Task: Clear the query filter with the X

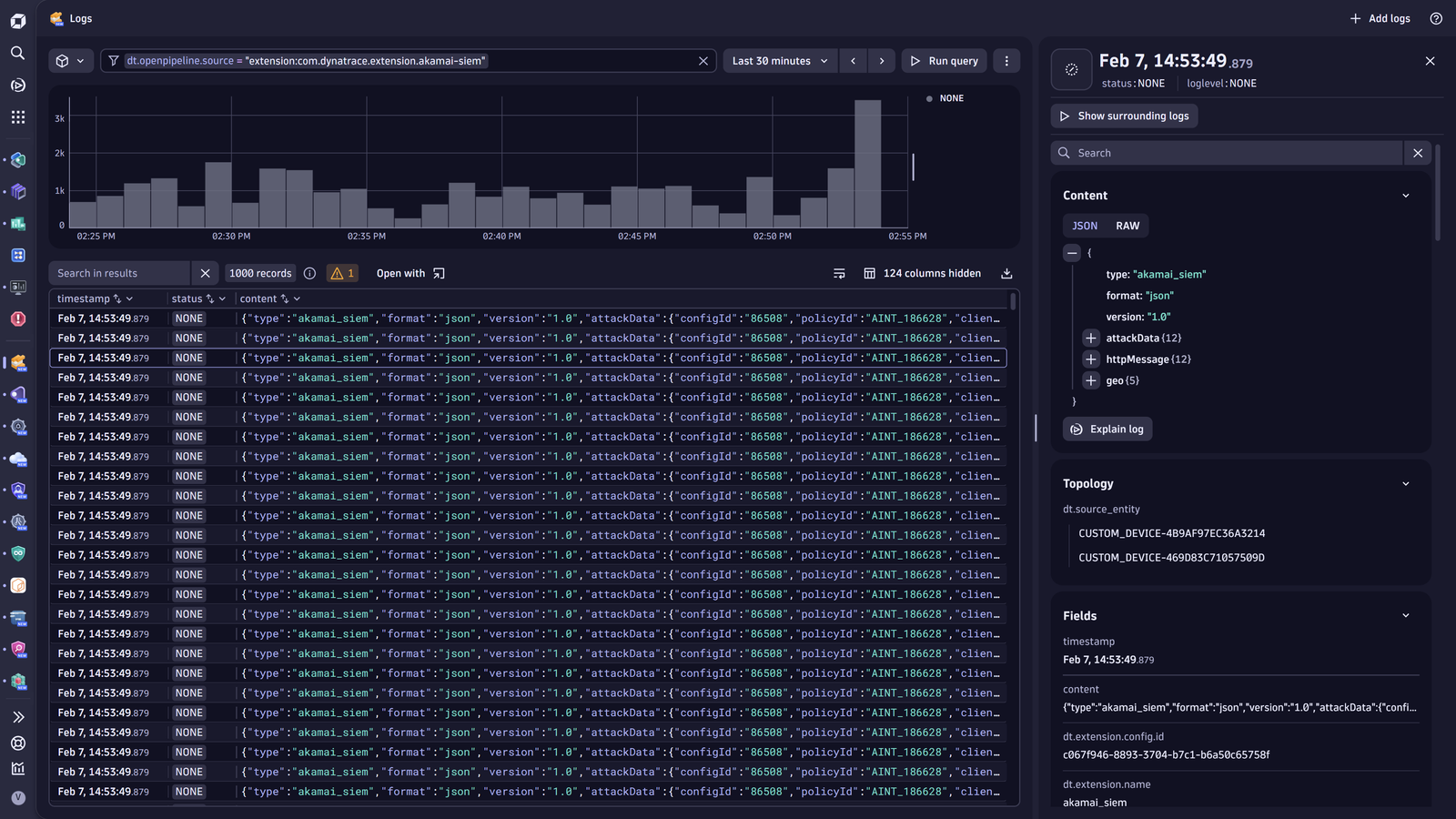Action: (703, 61)
